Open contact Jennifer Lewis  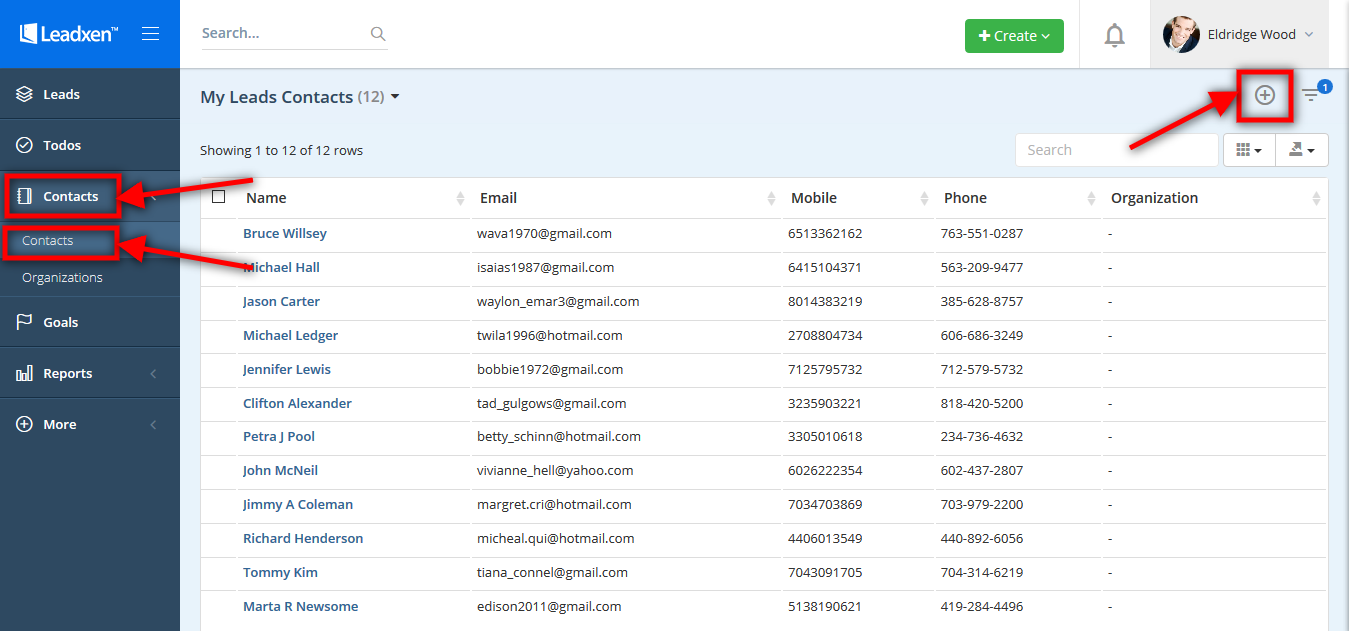[287, 370]
